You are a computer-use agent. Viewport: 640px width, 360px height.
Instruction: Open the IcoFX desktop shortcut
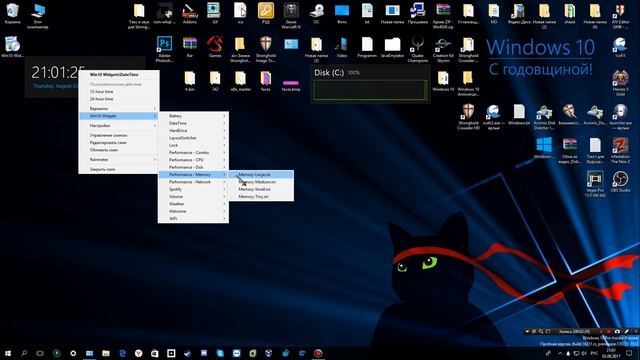pyautogui.click(x=620, y=47)
